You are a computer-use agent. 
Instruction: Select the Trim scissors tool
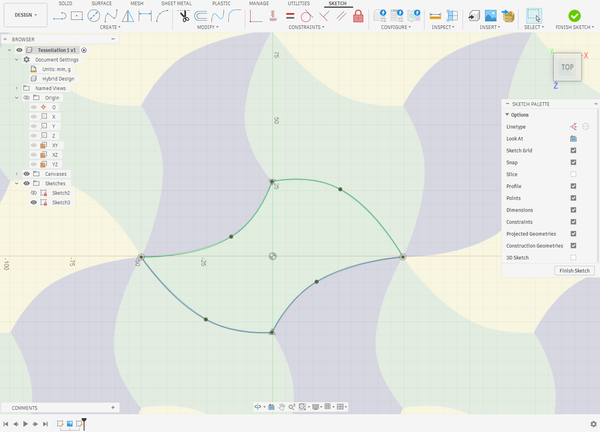pyautogui.click(x=184, y=16)
